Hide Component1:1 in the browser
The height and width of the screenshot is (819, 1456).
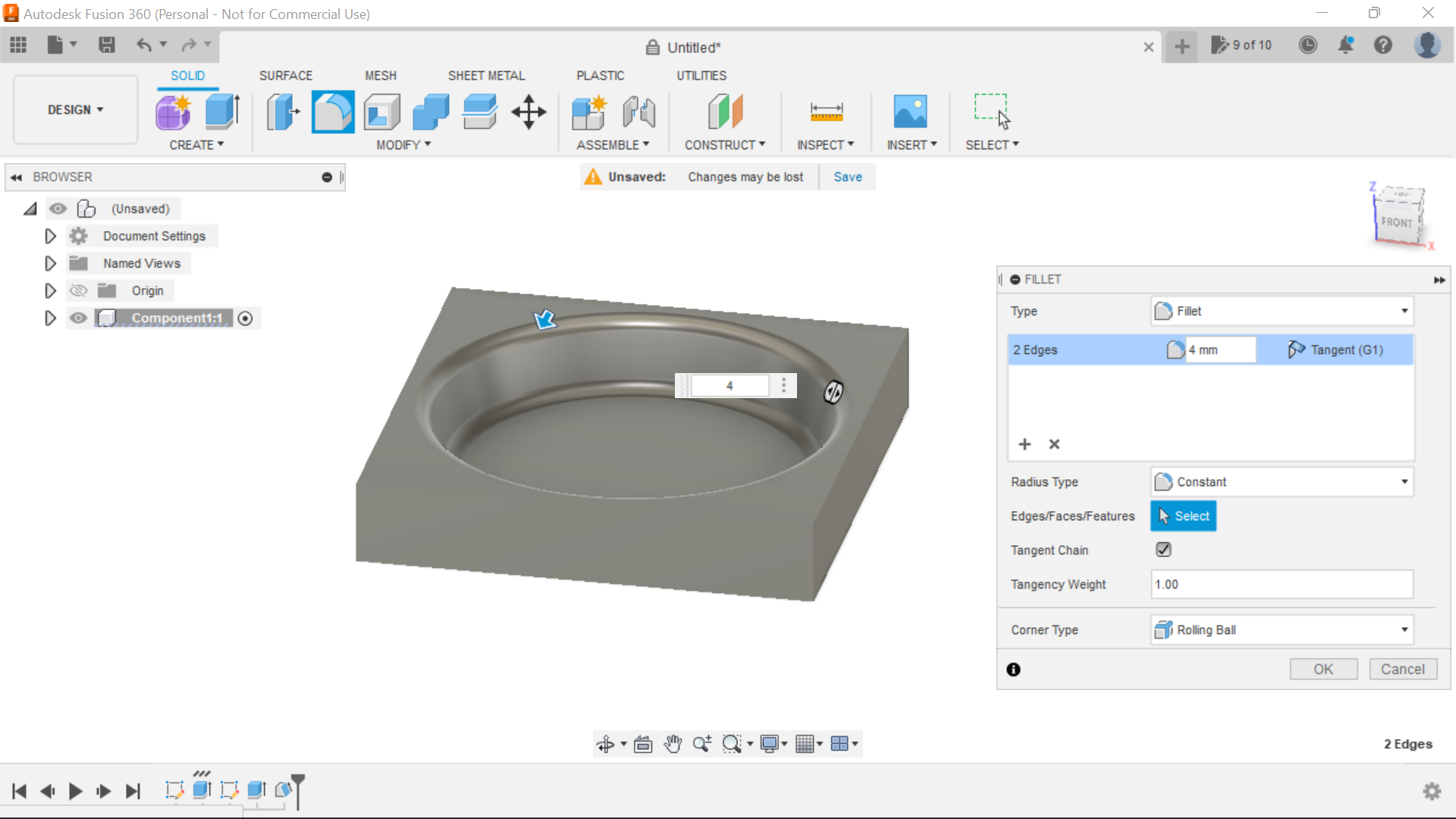pyautogui.click(x=78, y=318)
